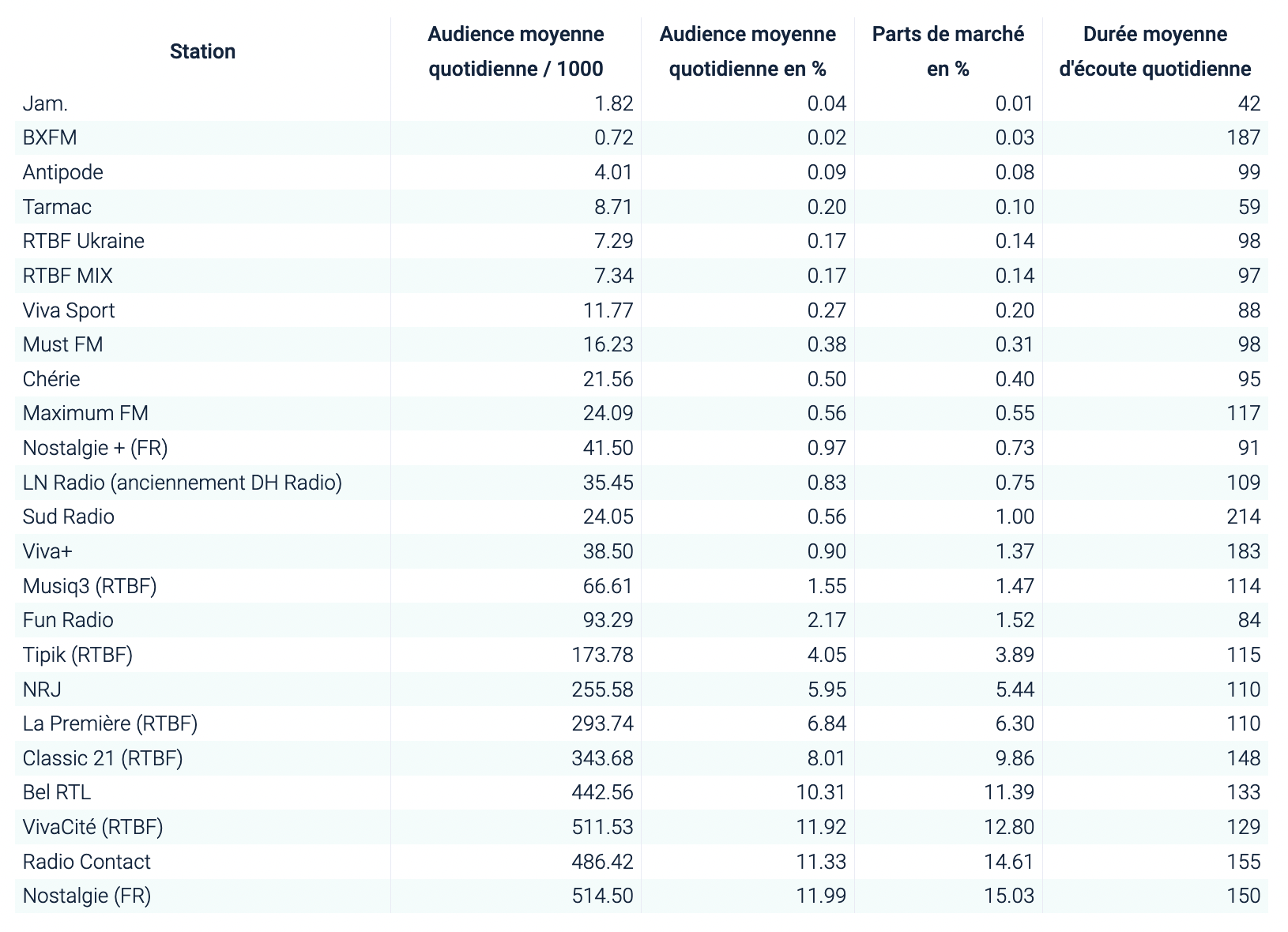Click the NRJ station cell
The width and height of the screenshot is (1288, 932).
(x=42, y=690)
